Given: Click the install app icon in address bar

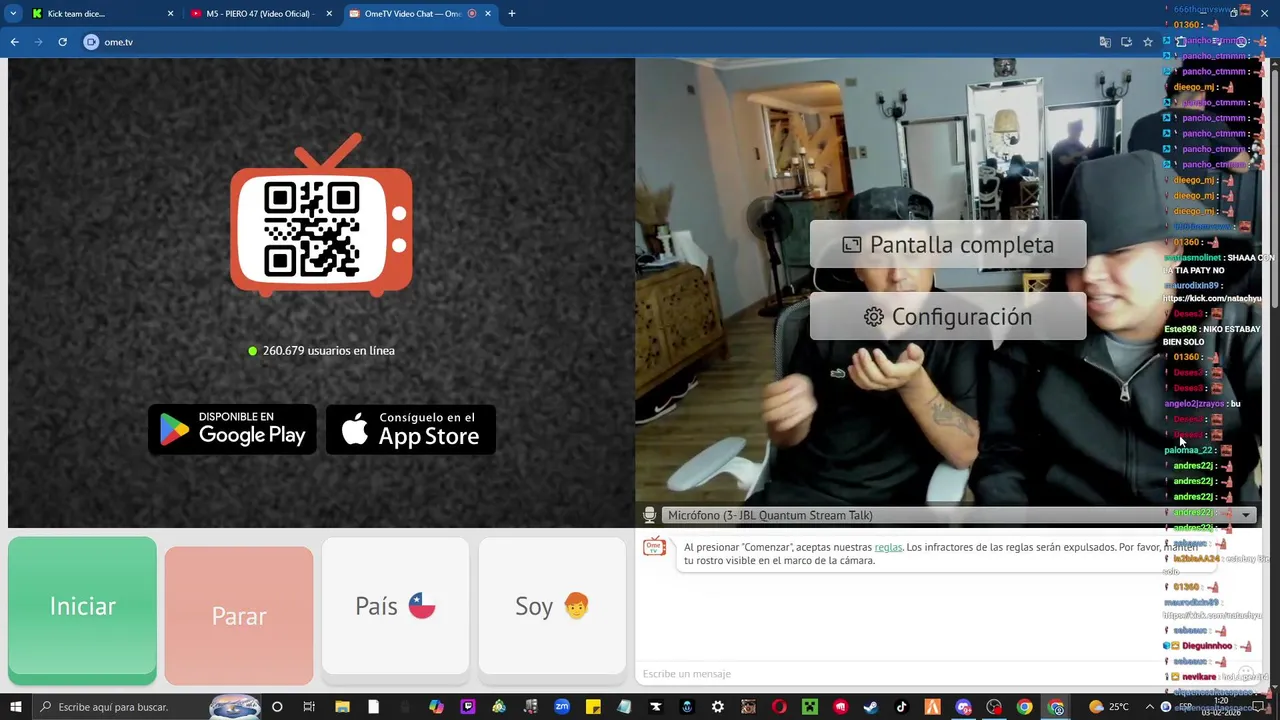Looking at the screenshot, I should pyautogui.click(x=1126, y=42).
